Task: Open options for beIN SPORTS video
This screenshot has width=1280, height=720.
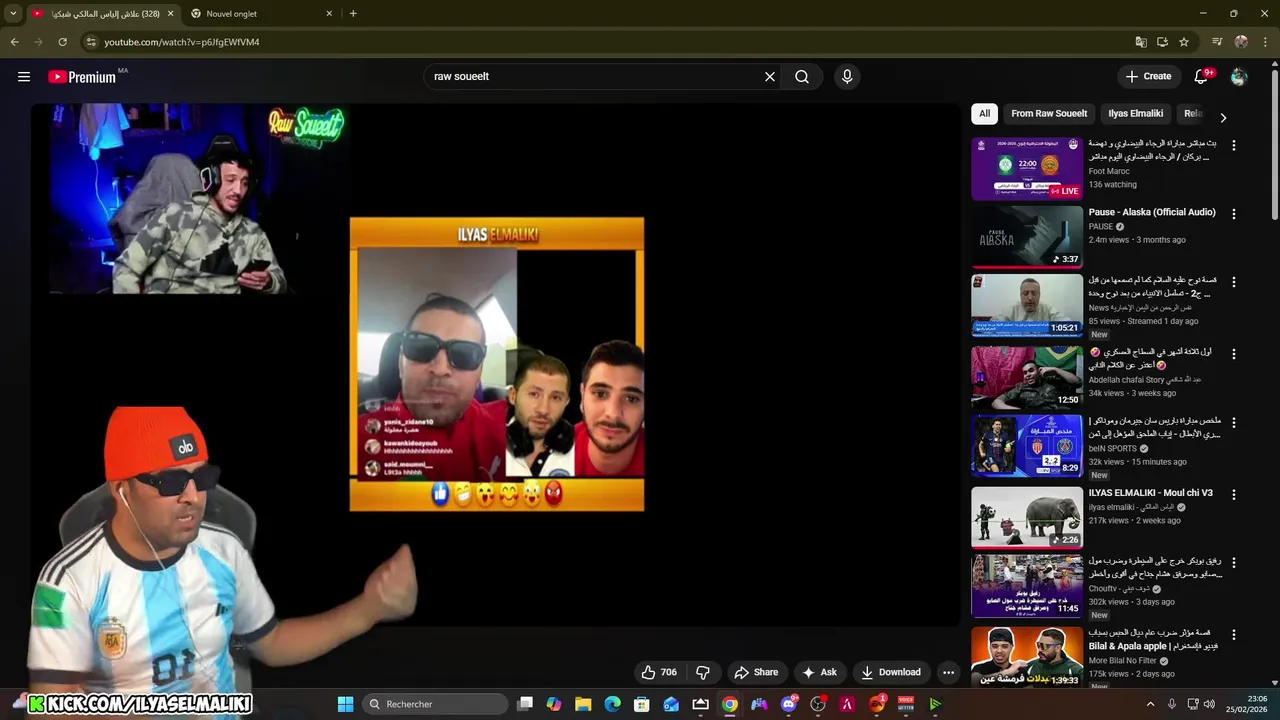Action: (1233, 422)
